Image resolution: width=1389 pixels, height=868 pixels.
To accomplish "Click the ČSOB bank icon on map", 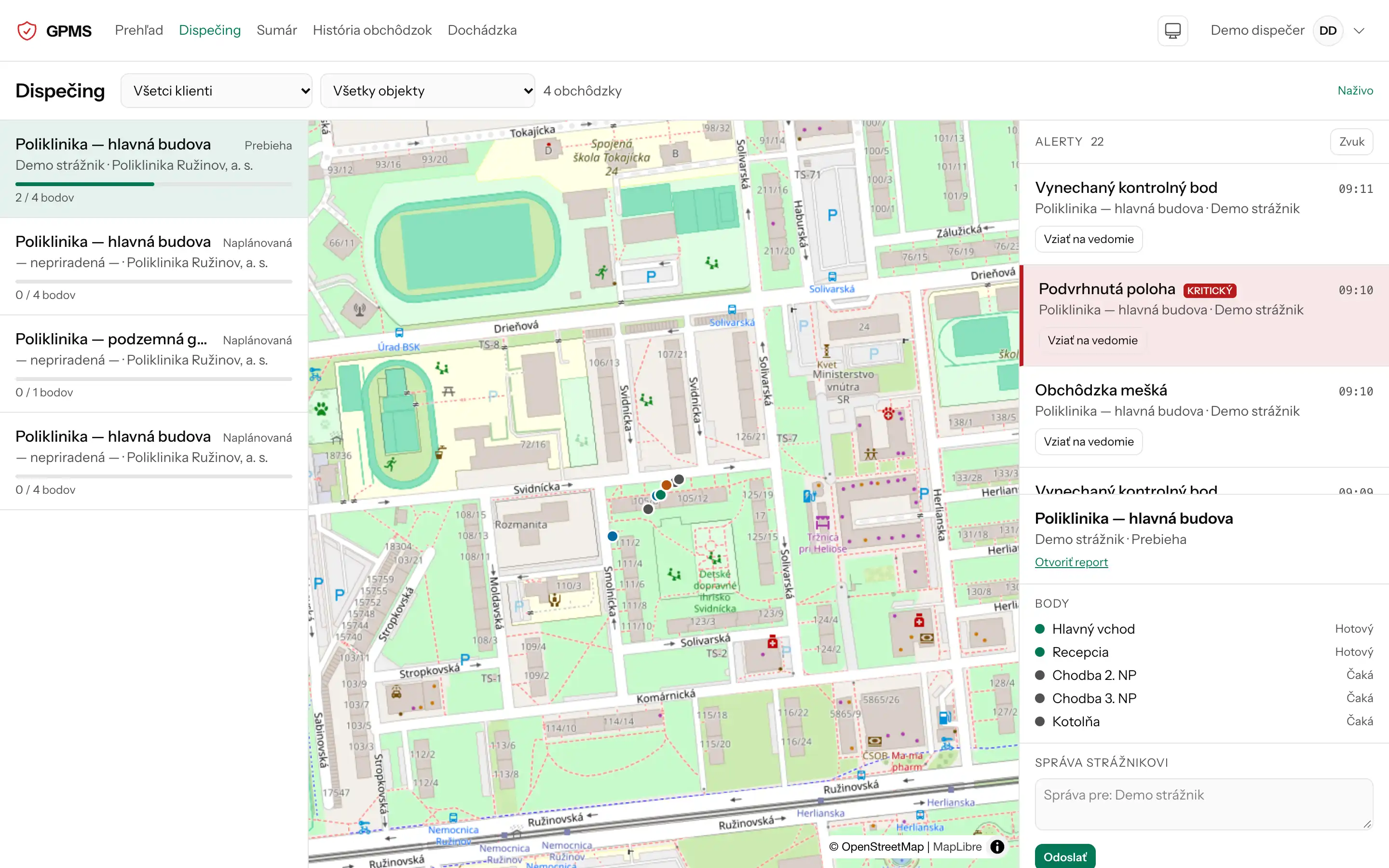I will click(x=875, y=741).
